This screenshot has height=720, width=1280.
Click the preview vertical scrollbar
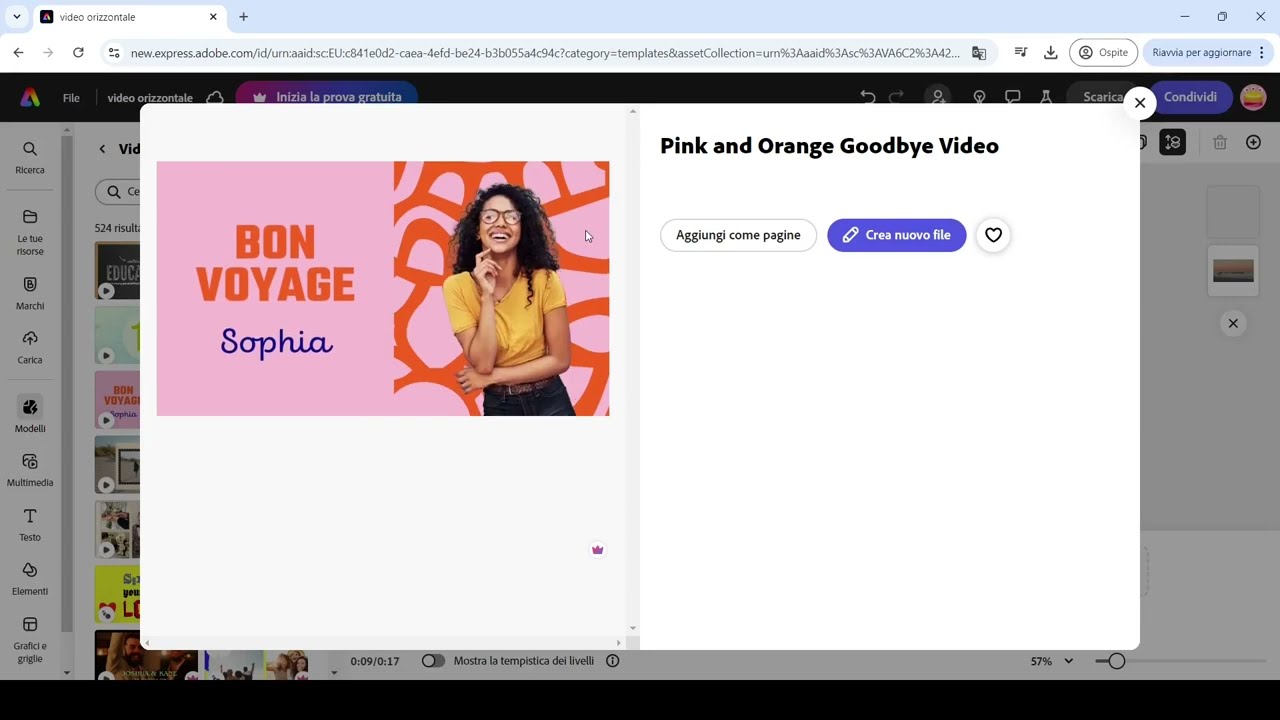pyautogui.click(x=633, y=370)
